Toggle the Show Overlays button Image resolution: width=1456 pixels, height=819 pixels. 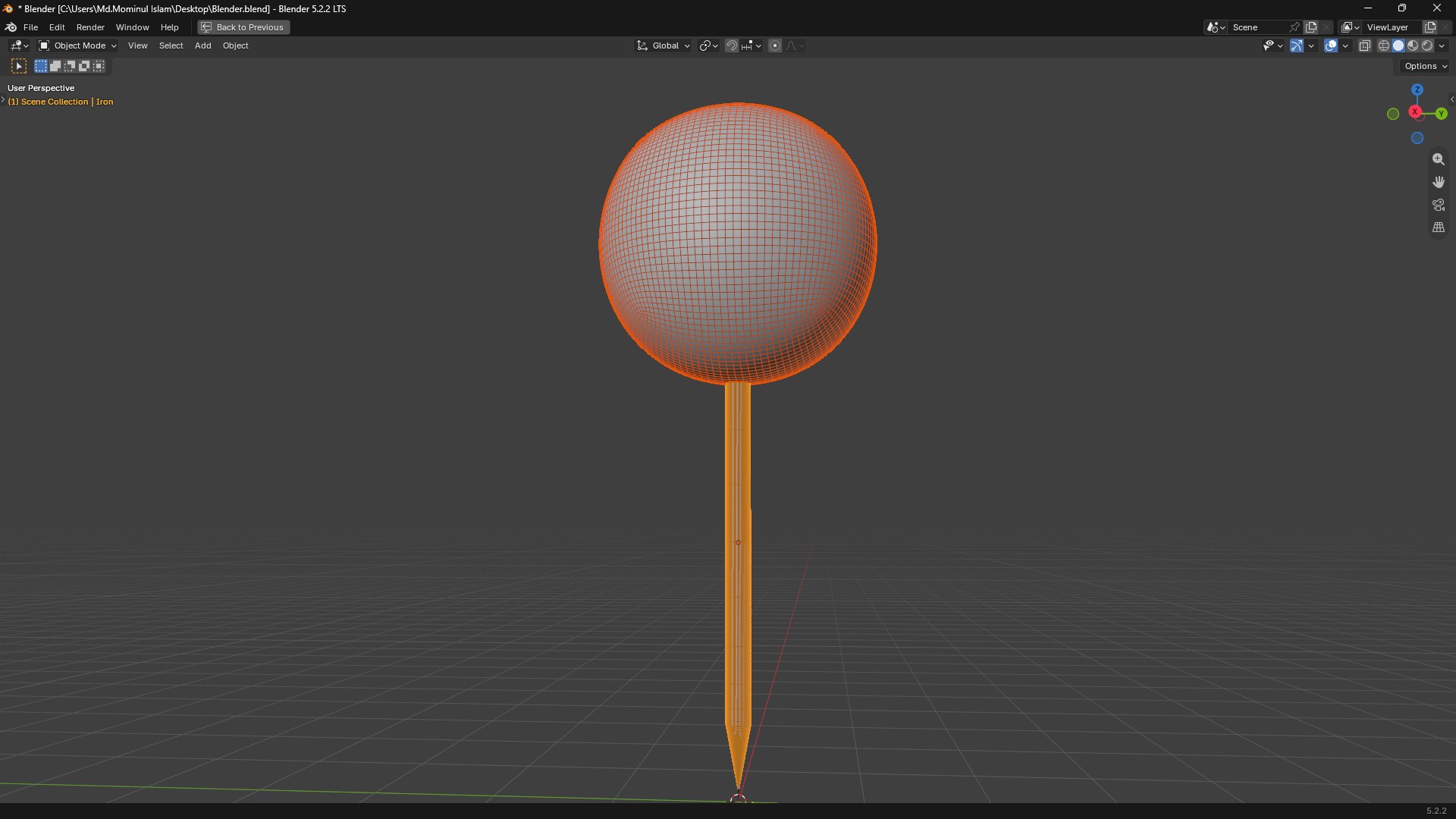[1331, 45]
